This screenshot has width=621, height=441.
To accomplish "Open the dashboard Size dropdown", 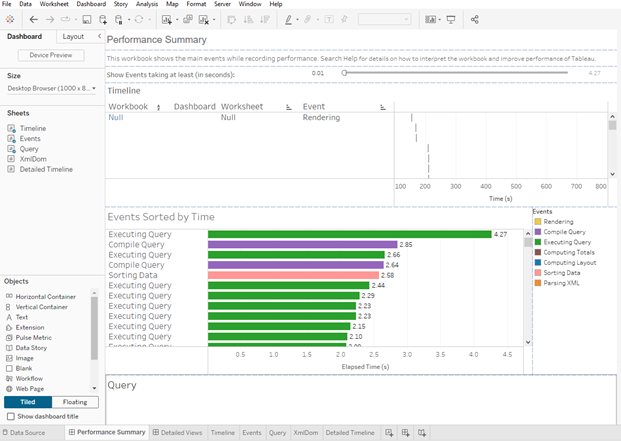I will [x=50, y=88].
